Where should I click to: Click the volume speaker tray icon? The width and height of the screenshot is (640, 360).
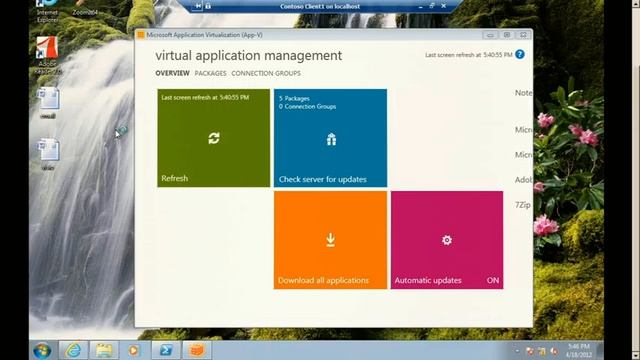(554, 351)
